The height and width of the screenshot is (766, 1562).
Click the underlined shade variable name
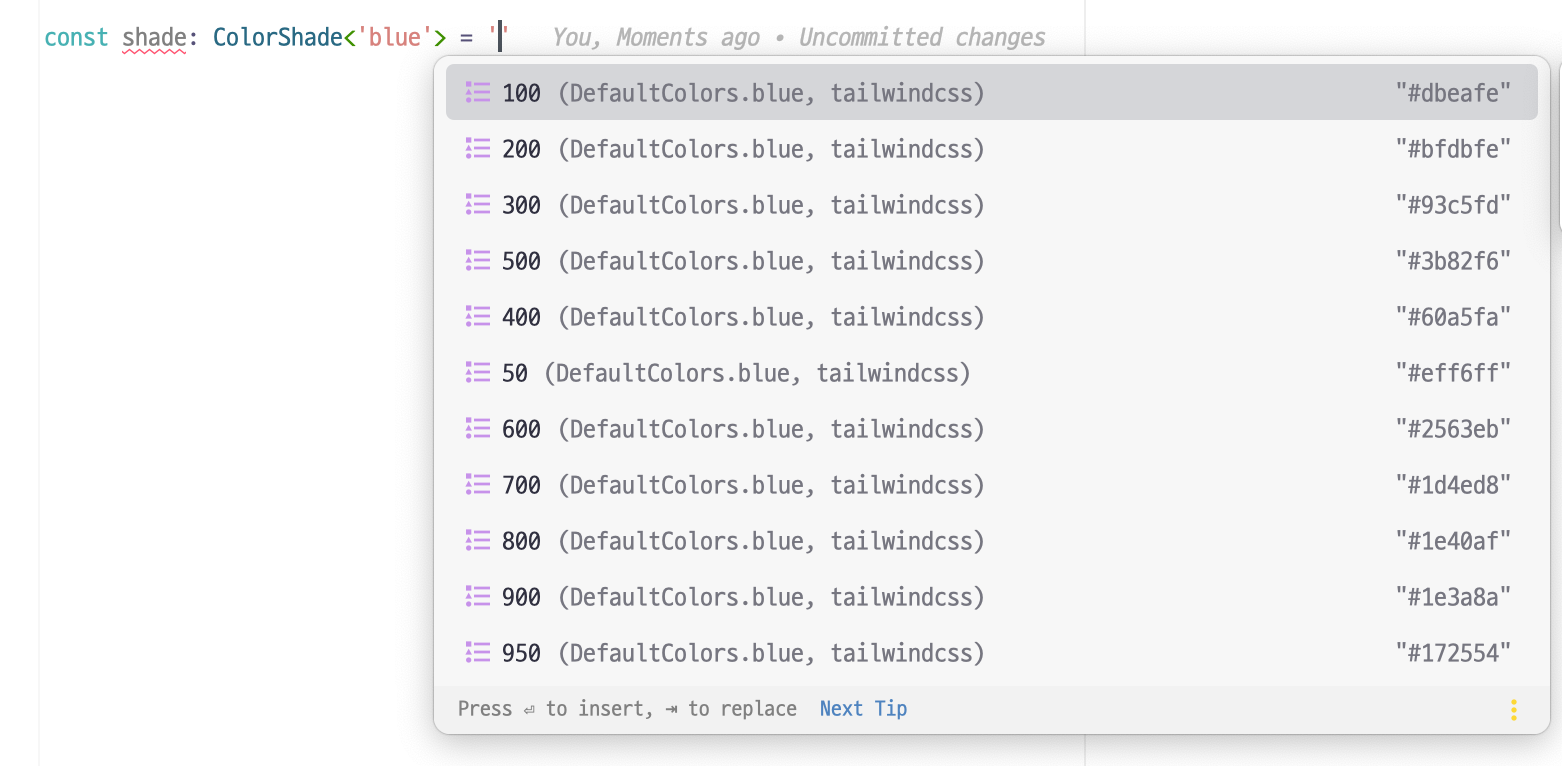pos(153,38)
